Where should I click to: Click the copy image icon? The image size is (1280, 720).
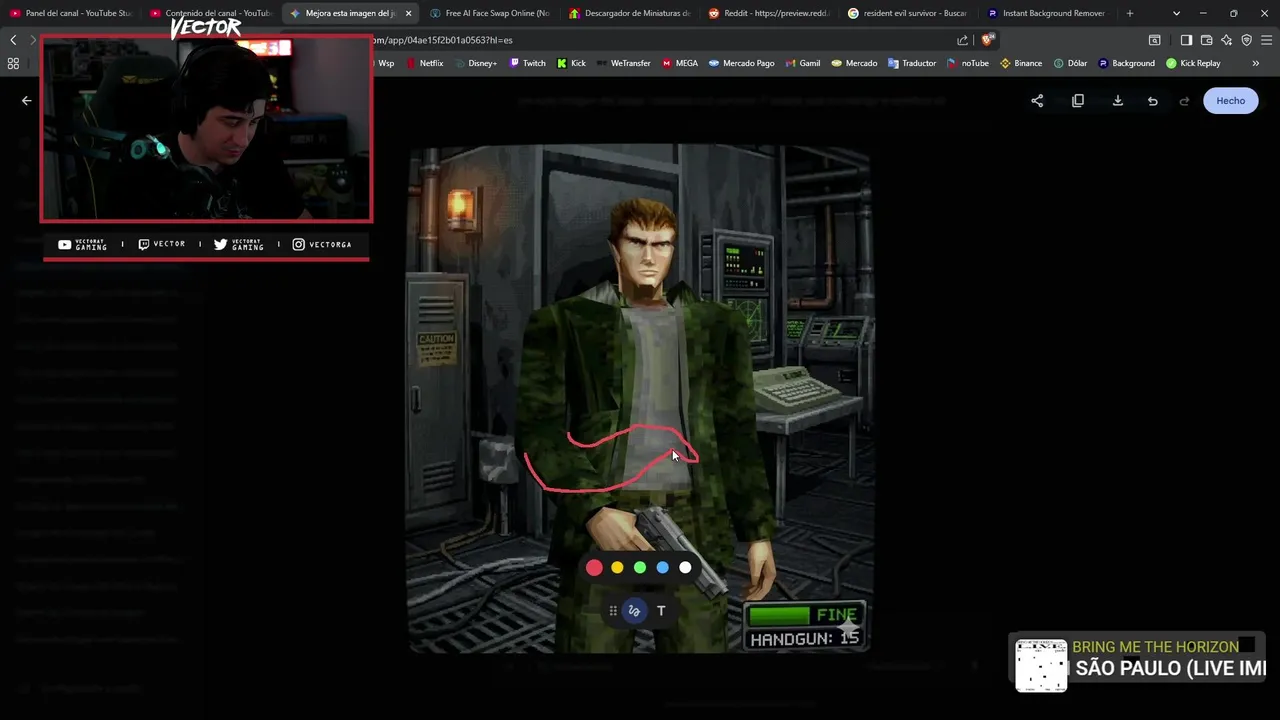(1078, 101)
